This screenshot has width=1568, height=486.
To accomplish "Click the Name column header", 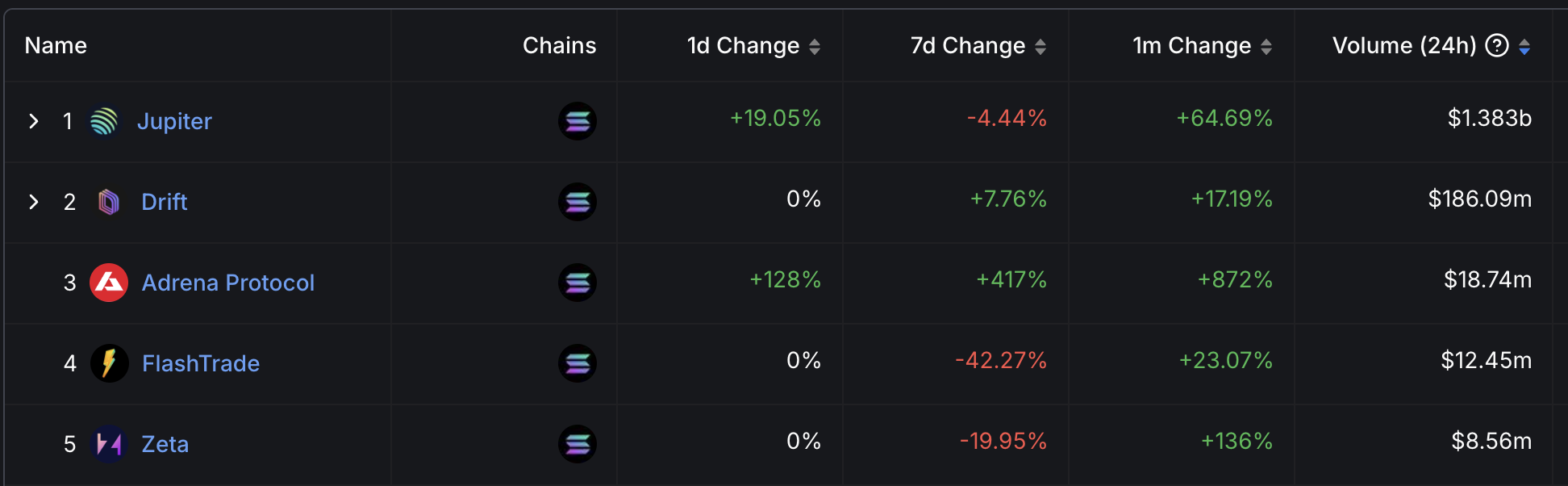I will click(x=56, y=46).
